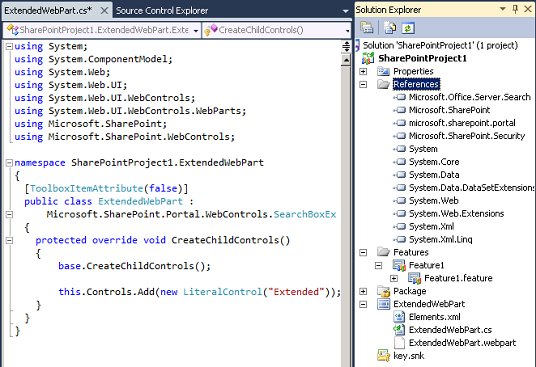
Task: Open the class navigation combo box
Action: (102, 30)
